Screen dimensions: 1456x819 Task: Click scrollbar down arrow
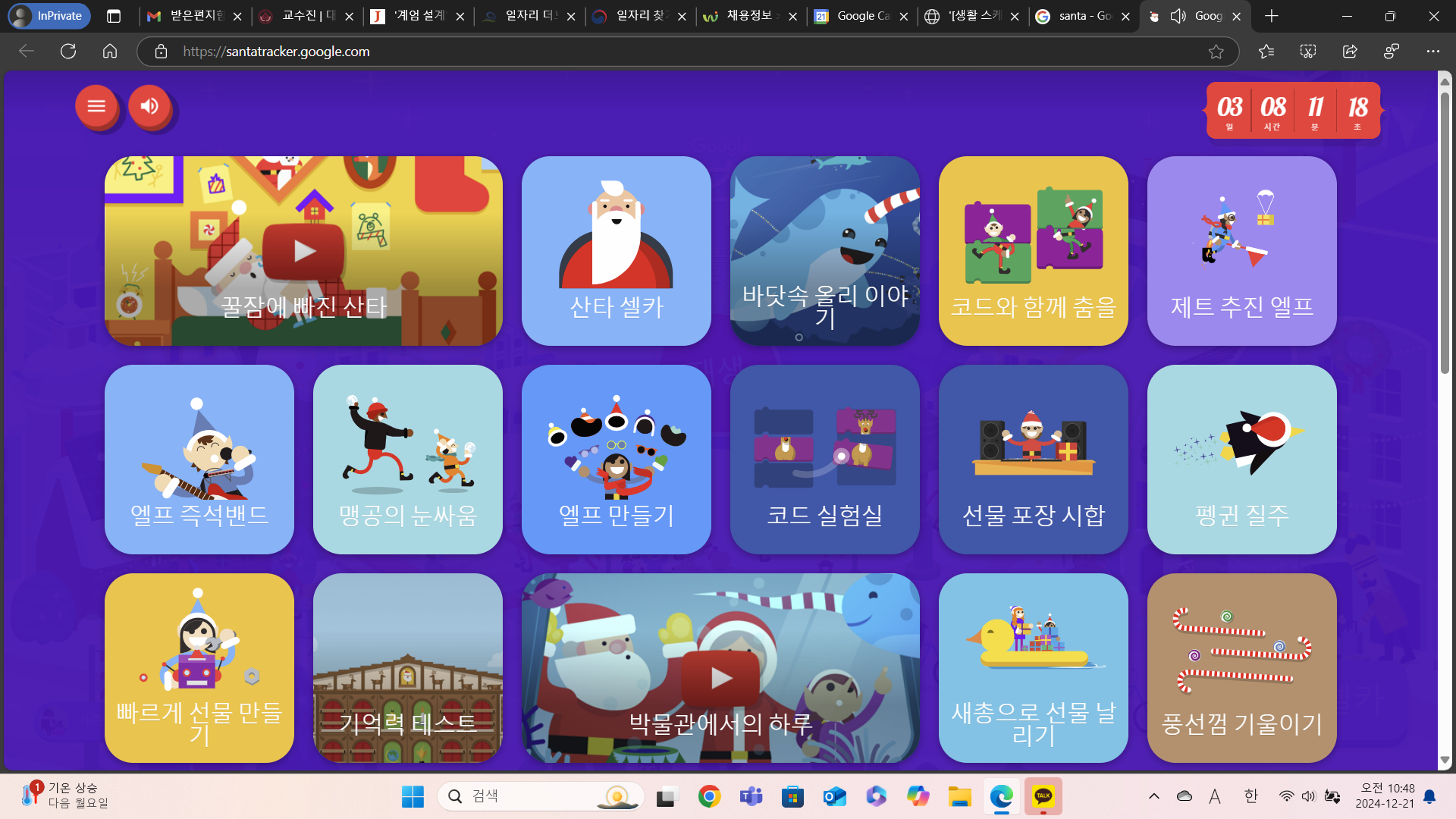[1445, 760]
